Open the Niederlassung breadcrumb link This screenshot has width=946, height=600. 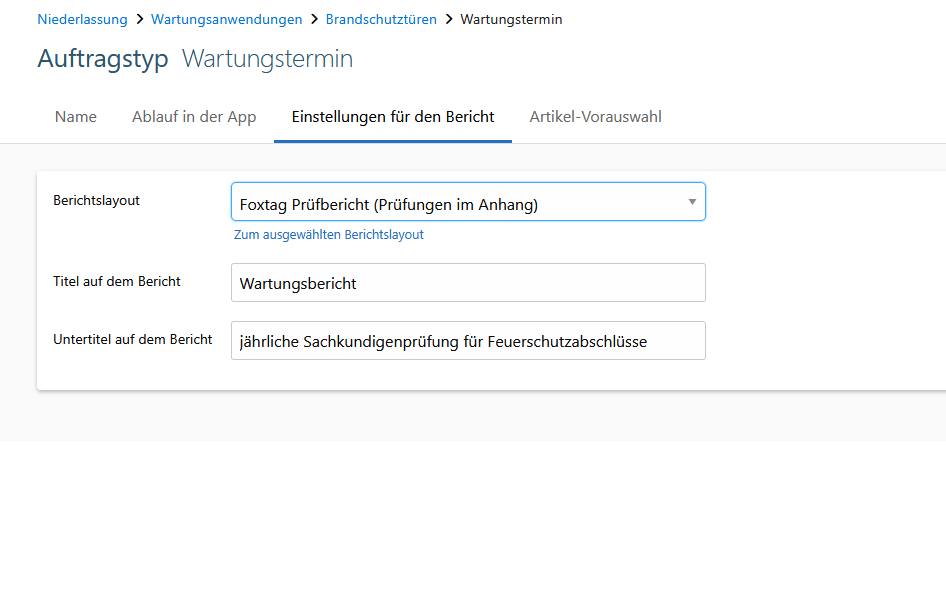pos(82,19)
